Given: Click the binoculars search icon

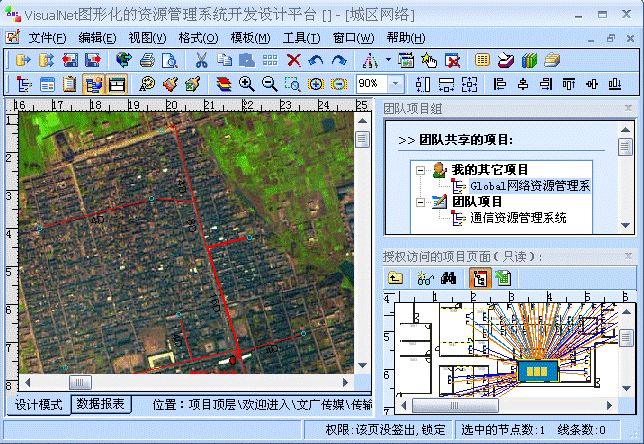Looking at the screenshot, I should point(449,278).
